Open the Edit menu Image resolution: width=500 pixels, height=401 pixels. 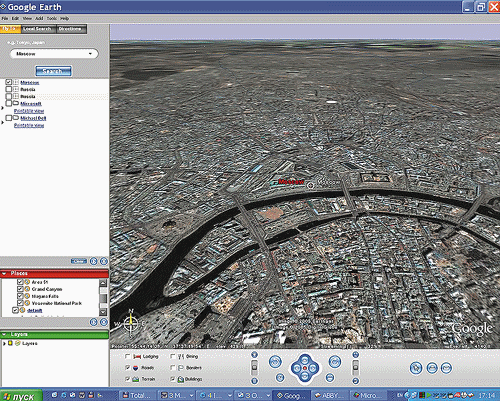(15, 18)
